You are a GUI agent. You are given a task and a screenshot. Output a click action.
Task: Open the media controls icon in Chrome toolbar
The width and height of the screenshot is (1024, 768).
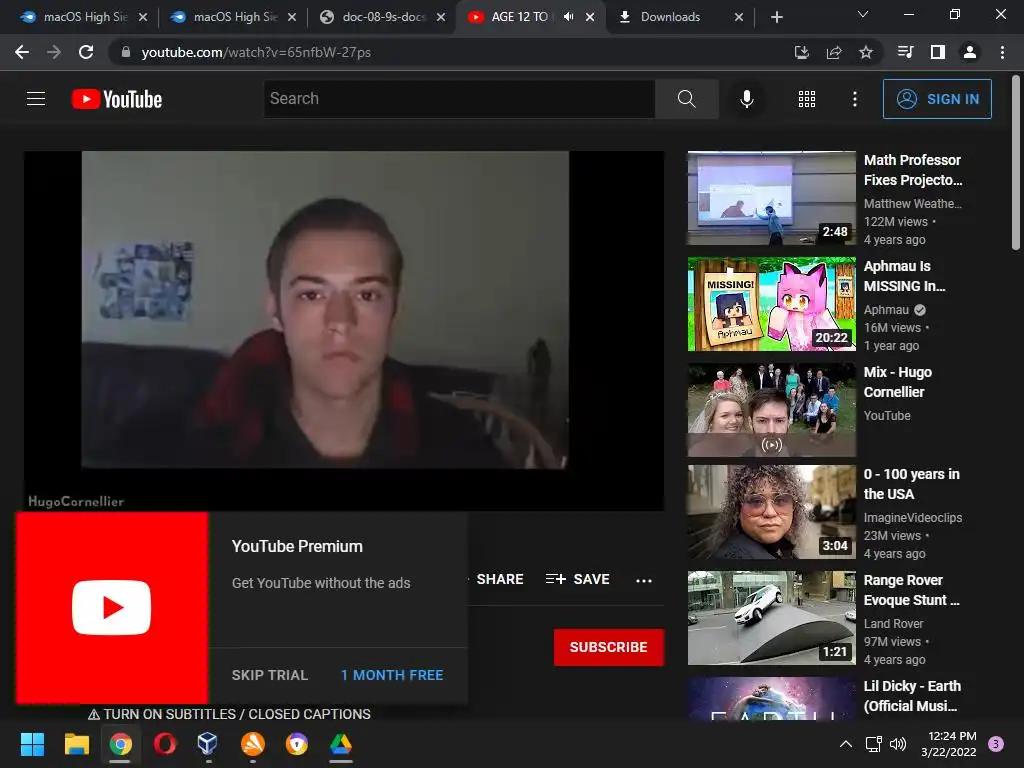tap(905, 52)
